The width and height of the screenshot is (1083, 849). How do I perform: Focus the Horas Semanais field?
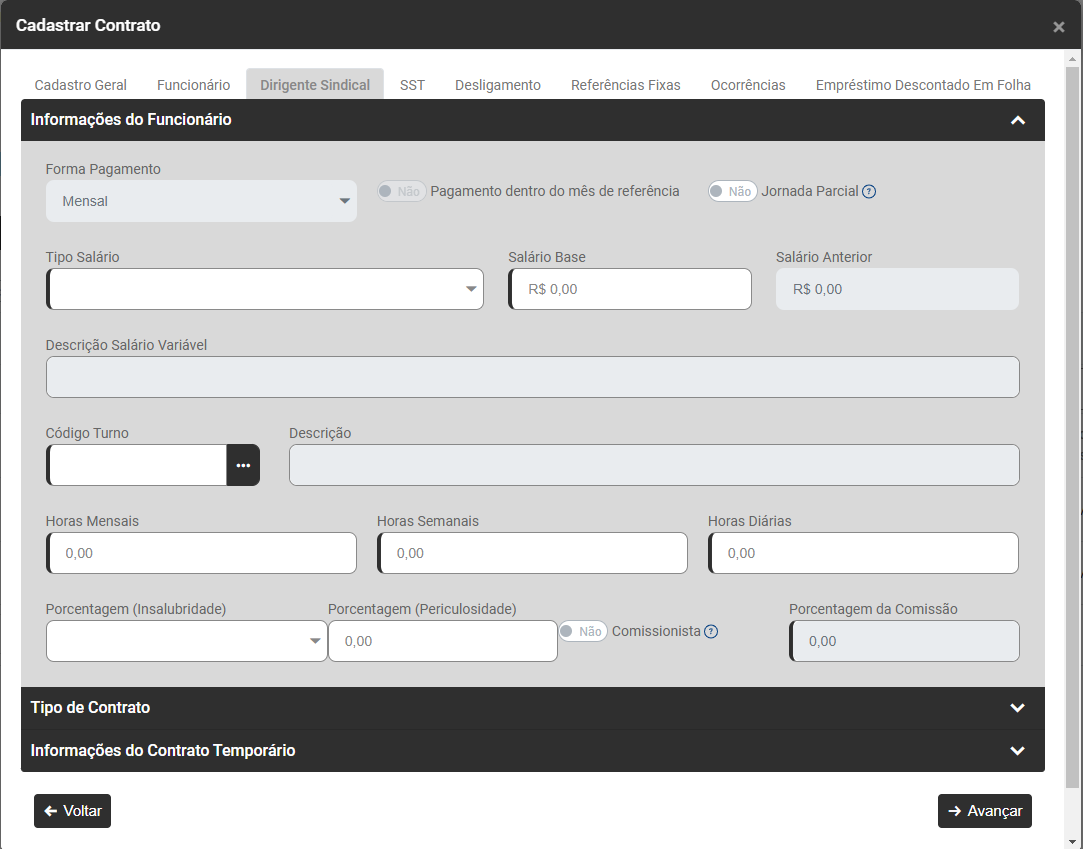(532, 553)
